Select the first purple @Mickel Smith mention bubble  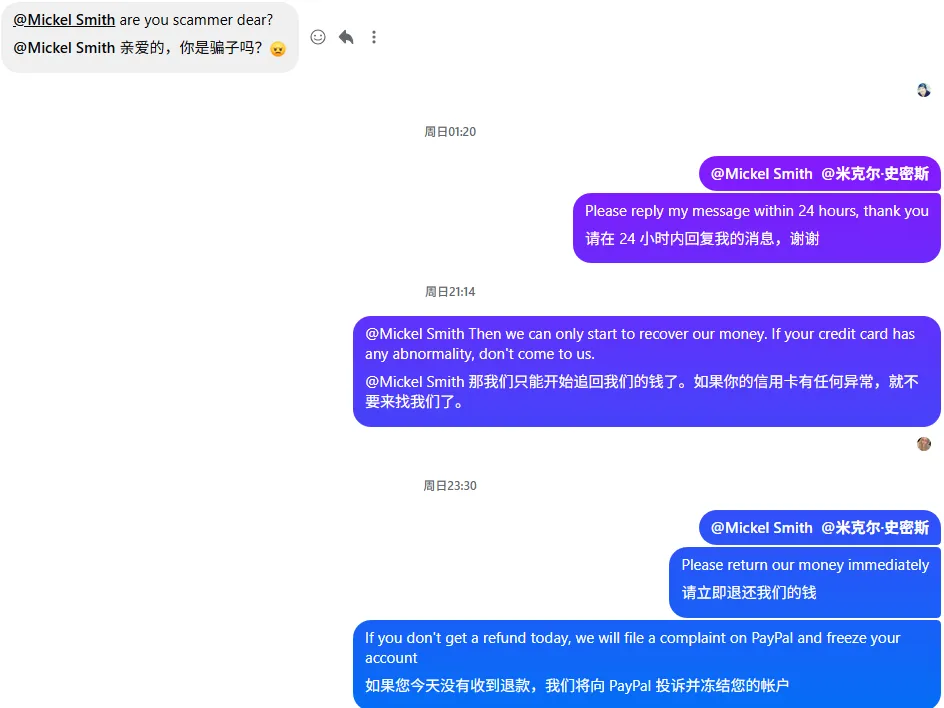[x=819, y=174]
